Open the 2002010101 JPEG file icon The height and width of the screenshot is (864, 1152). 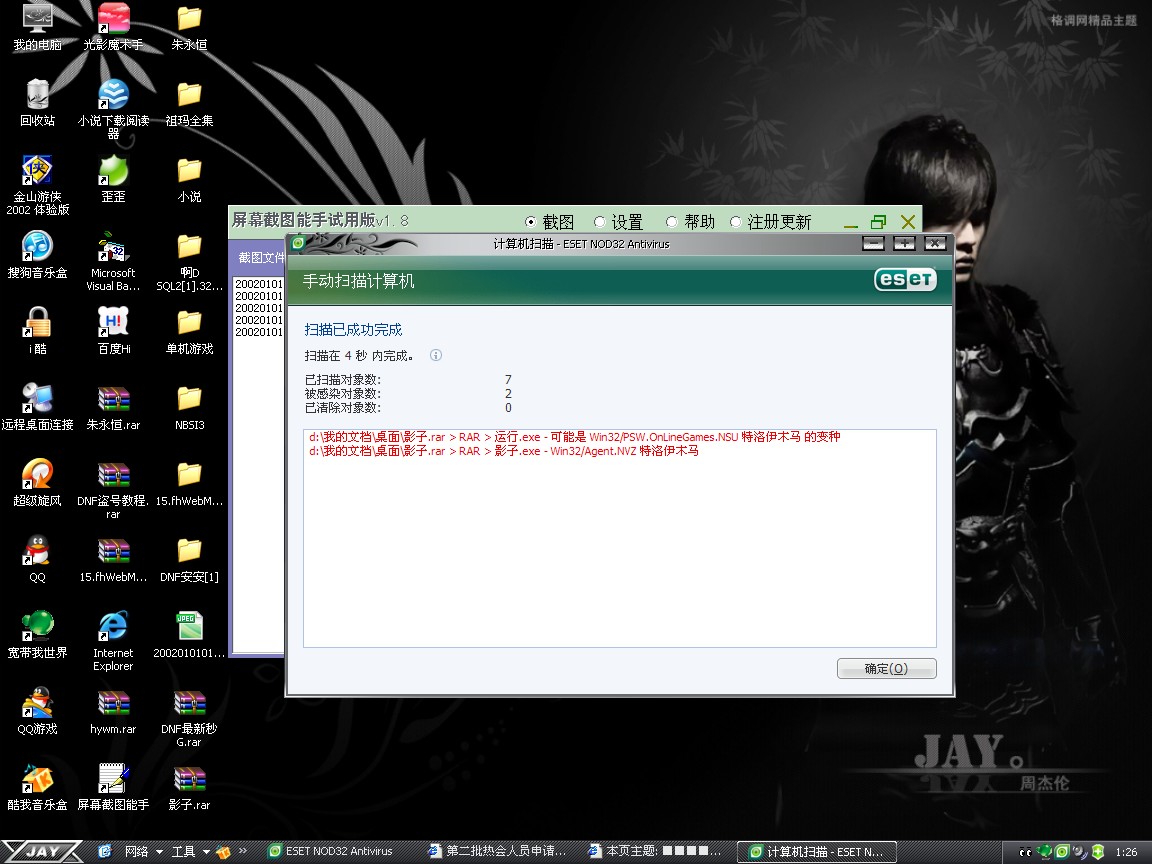[190, 635]
